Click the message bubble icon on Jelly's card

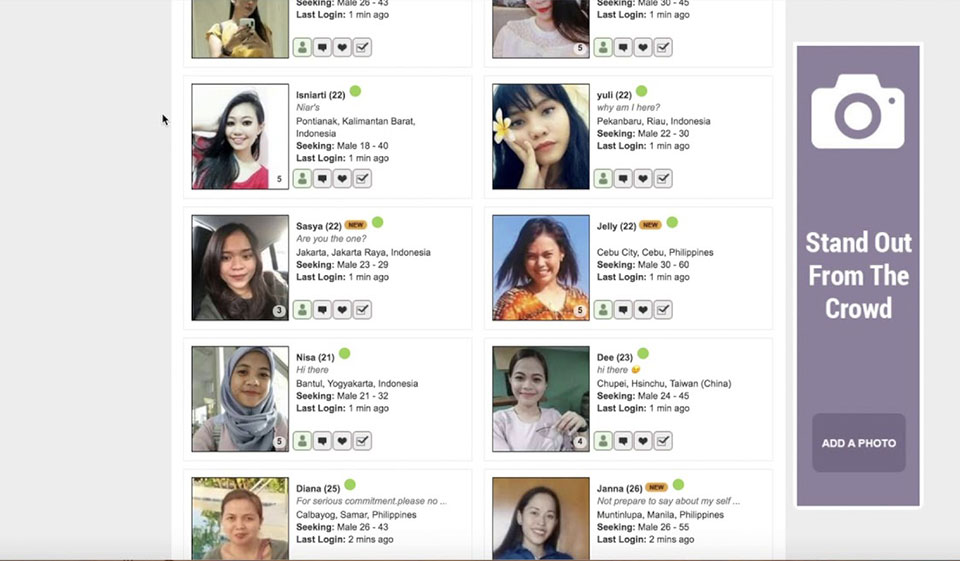pyautogui.click(x=623, y=310)
